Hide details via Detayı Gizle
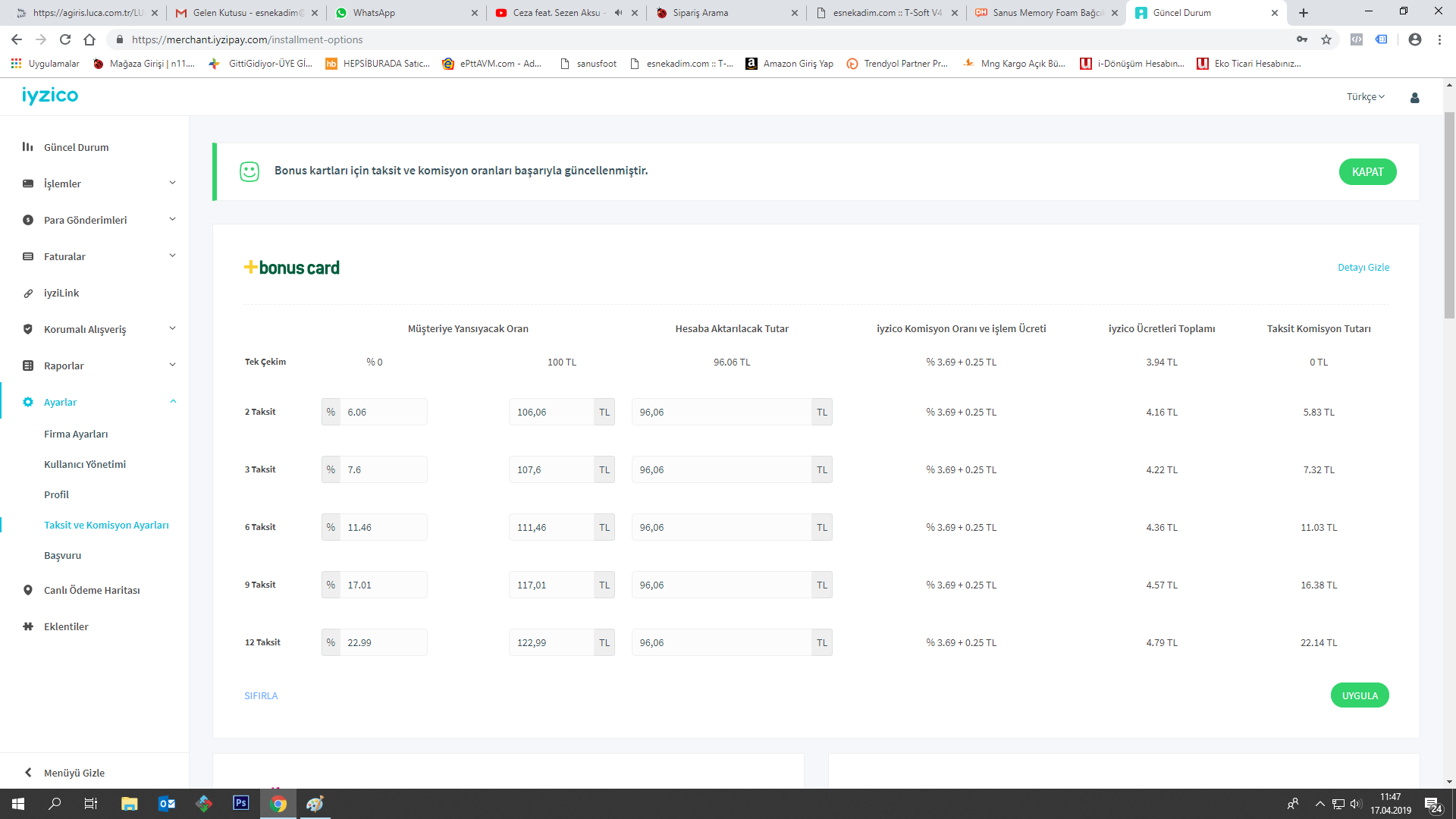The height and width of the screenshot is (819, 1456). point(1363,268)
